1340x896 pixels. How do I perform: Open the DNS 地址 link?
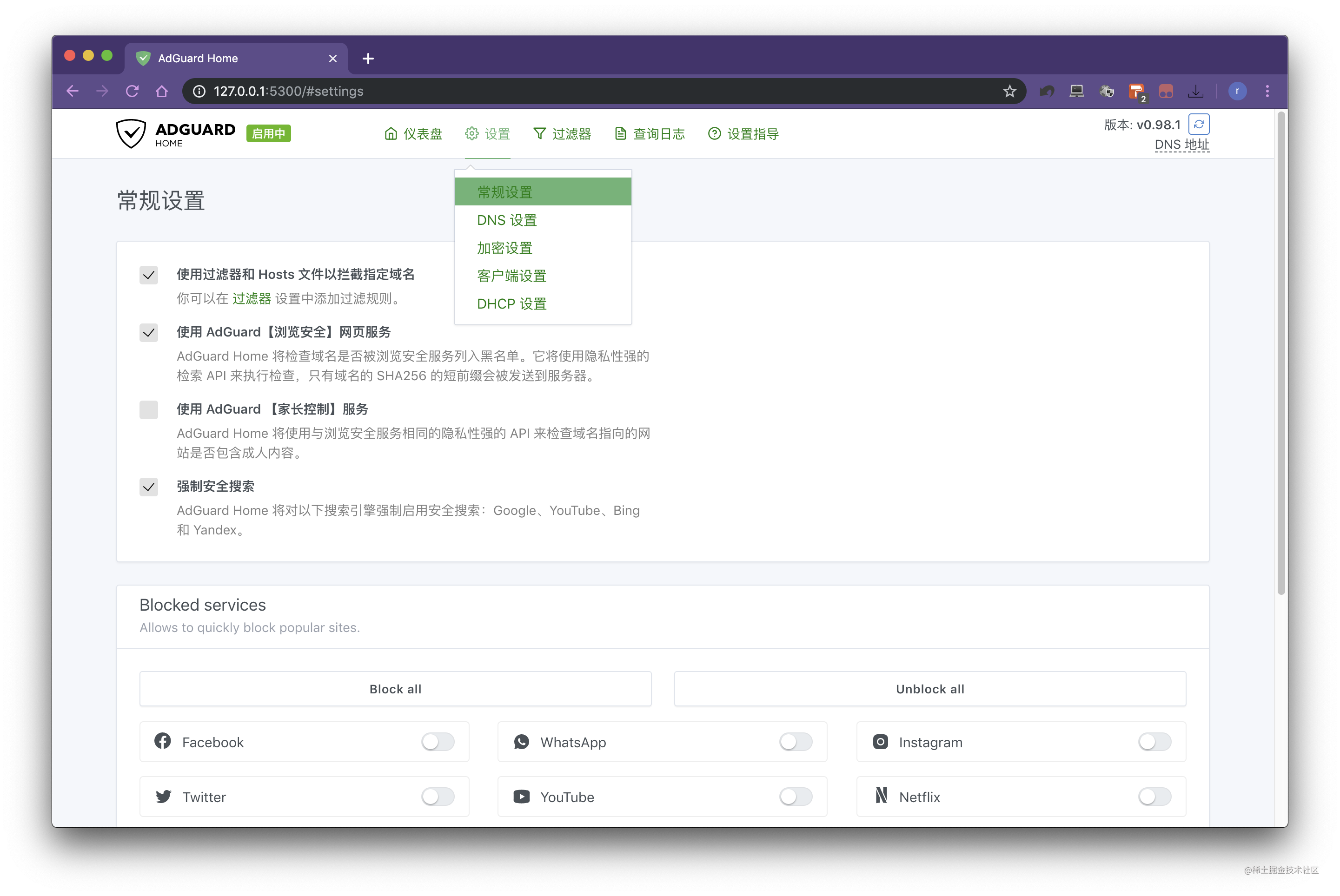pos(1181,145)
